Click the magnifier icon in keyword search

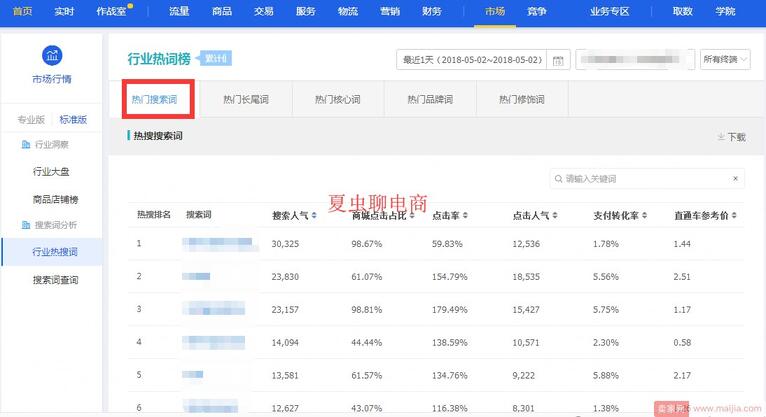558,179
